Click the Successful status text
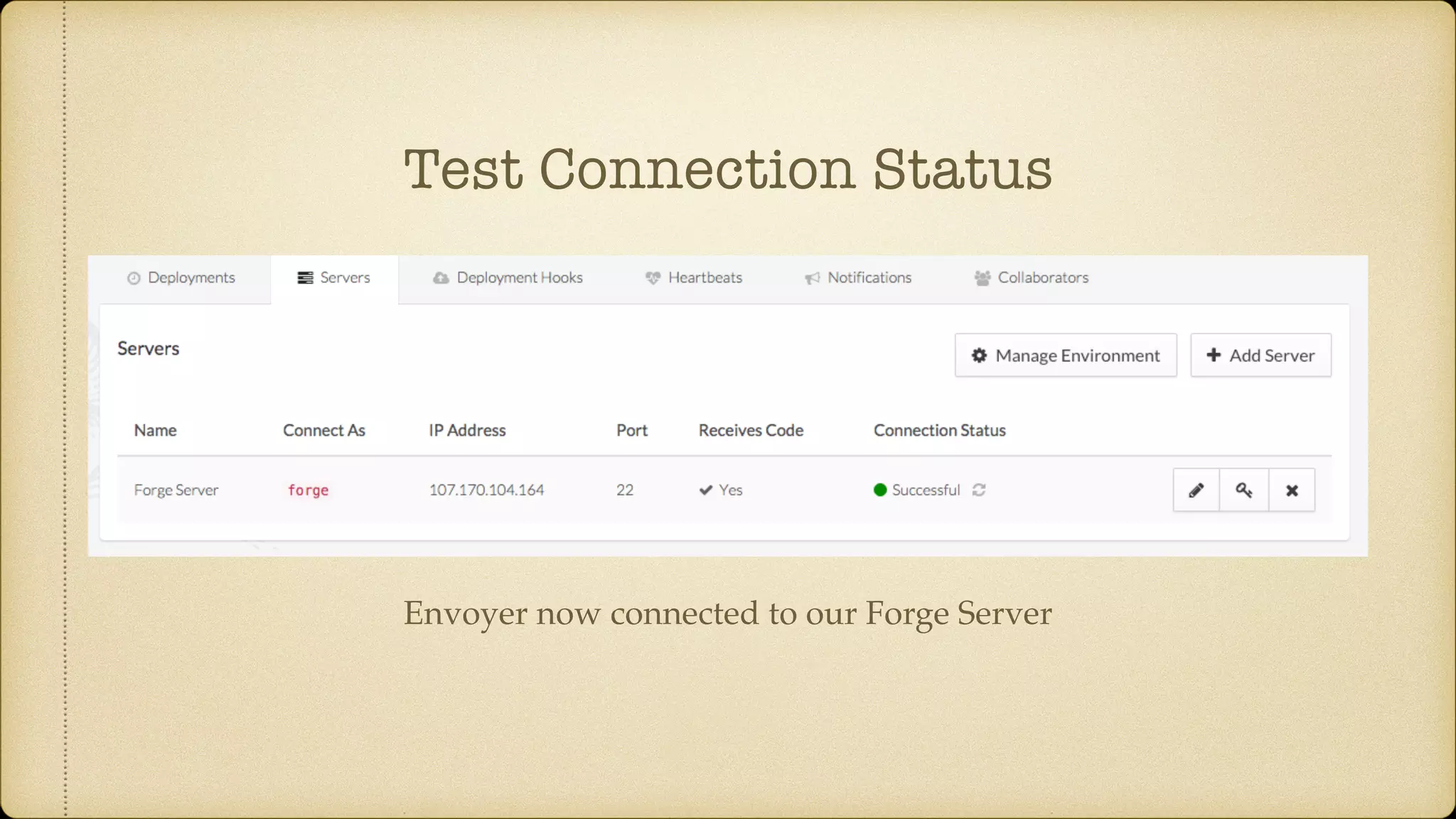This screenshot has width=1456, height=819. coord(926,490)
